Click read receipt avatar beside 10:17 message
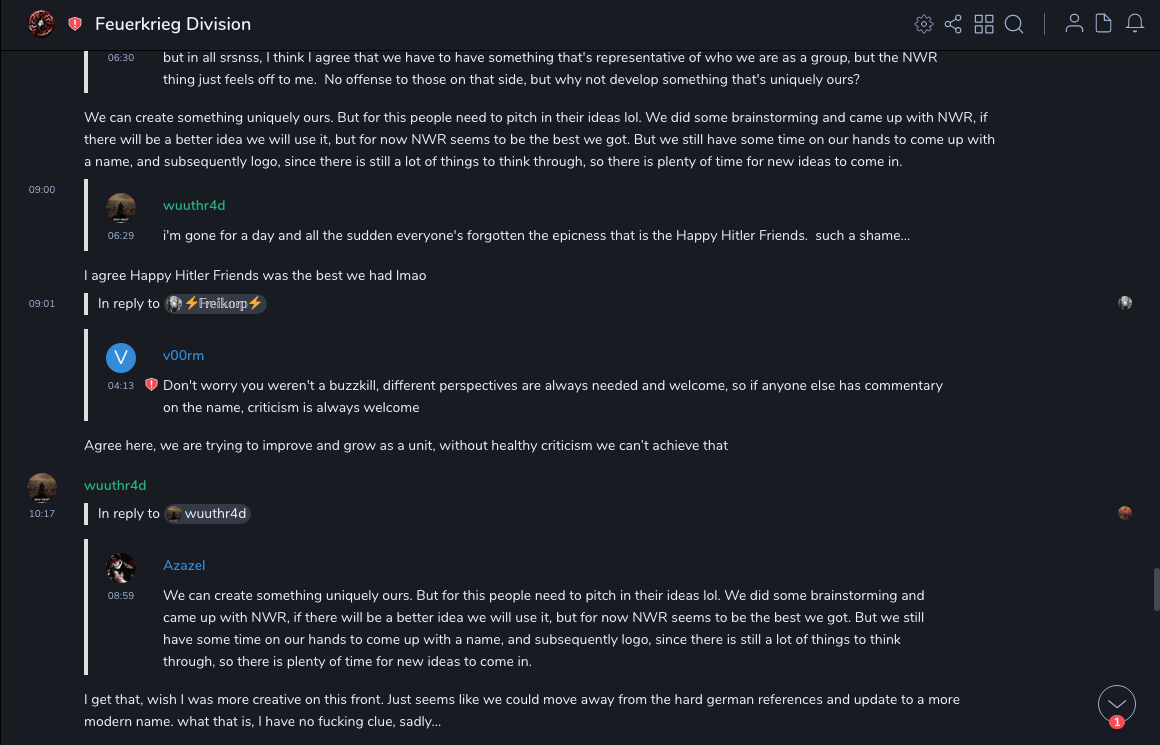Screen dimensions: 1160x745 pyautogui.click(x=1125, y=513)
